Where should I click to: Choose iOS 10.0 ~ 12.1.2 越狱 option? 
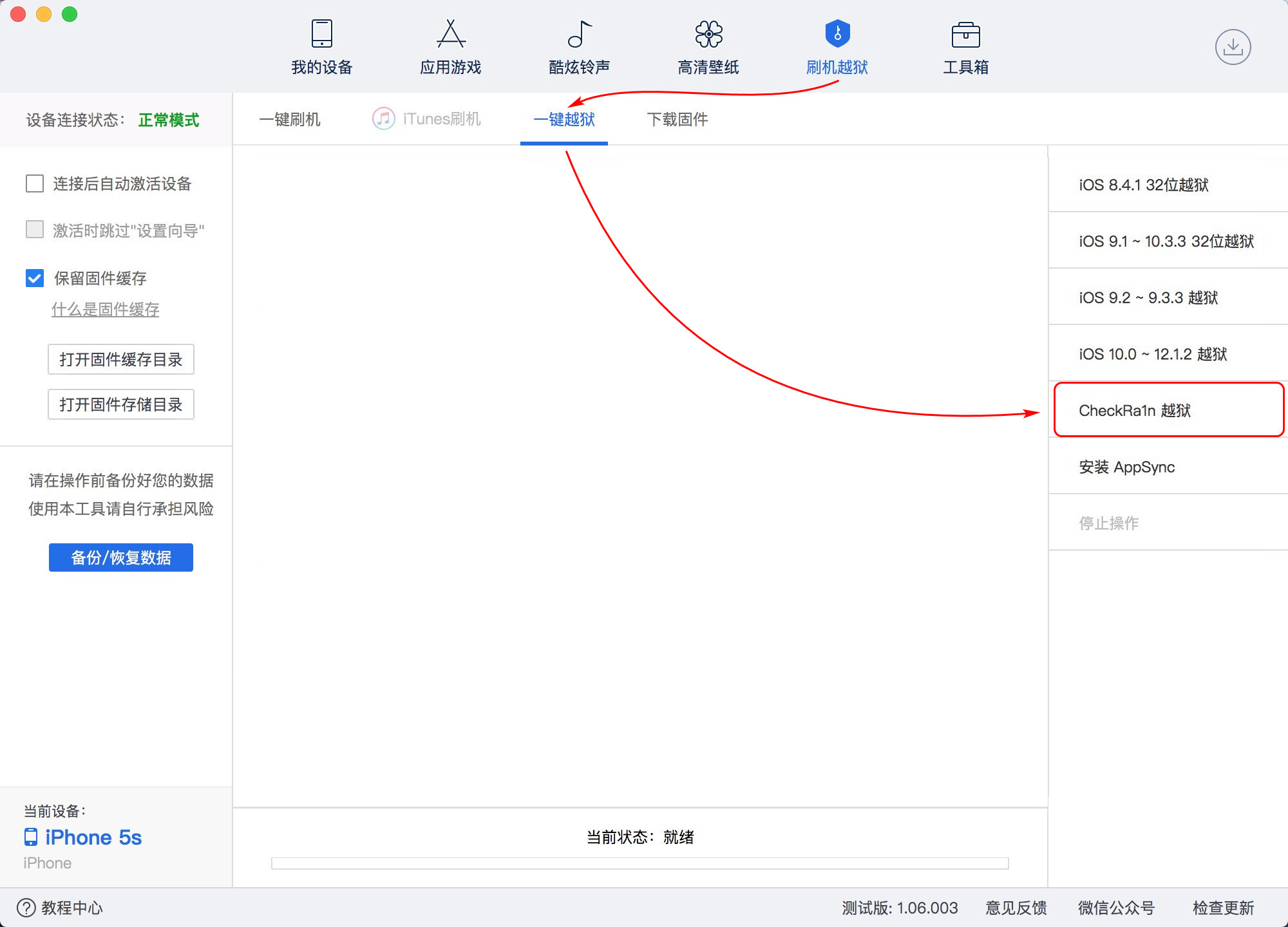point(1168,354)
